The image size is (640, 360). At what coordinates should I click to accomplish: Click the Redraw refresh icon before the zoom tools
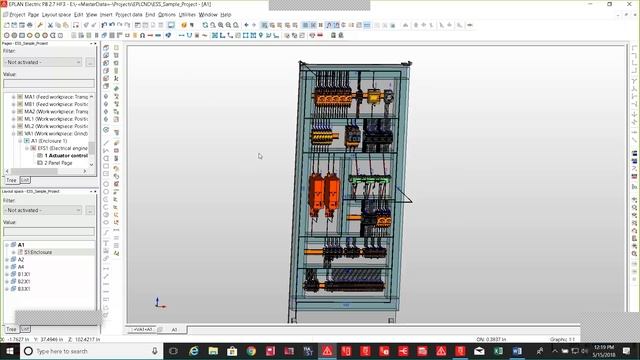(205, 25)
